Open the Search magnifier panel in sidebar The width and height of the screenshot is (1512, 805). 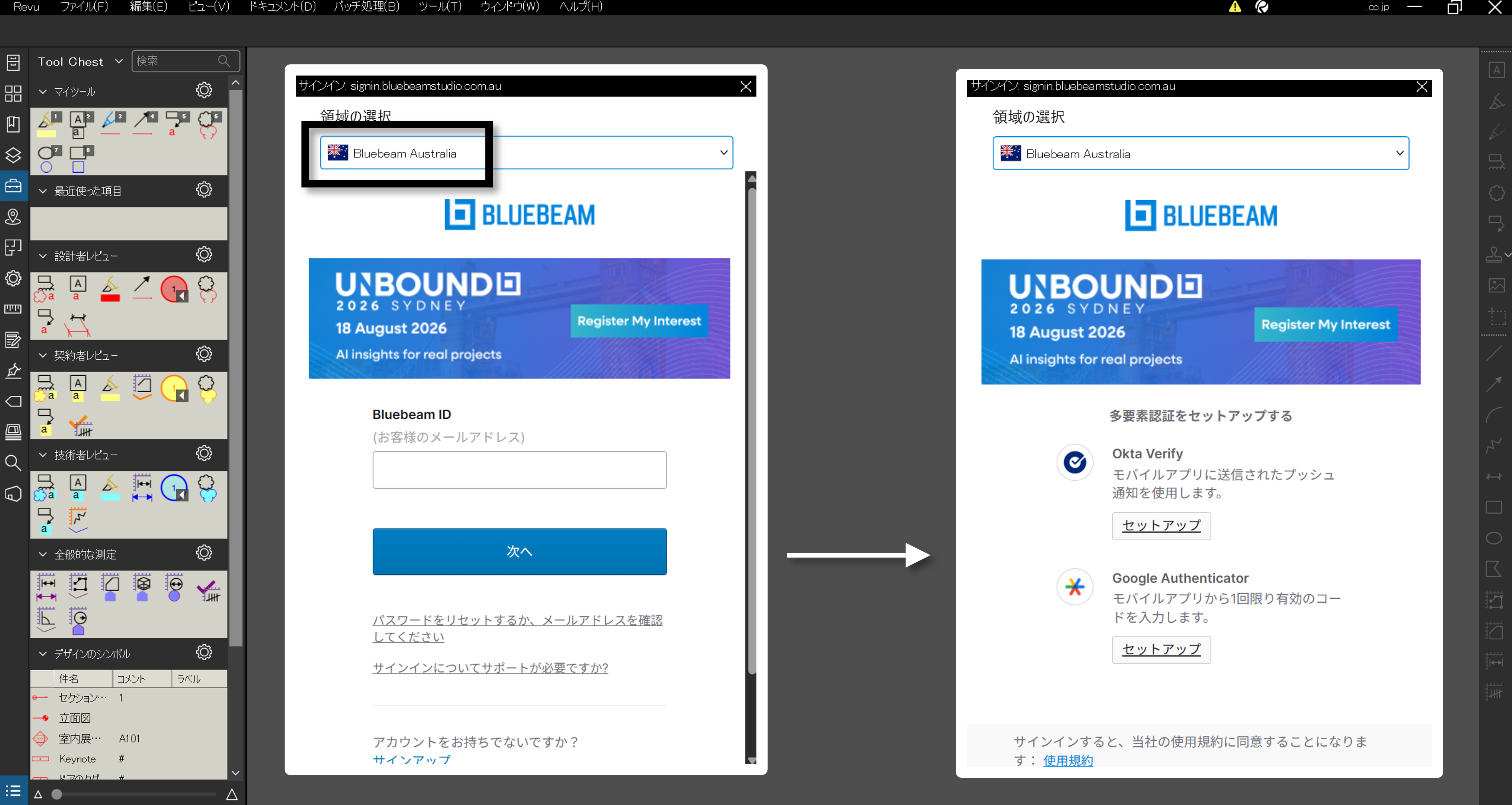click(13, 463)
